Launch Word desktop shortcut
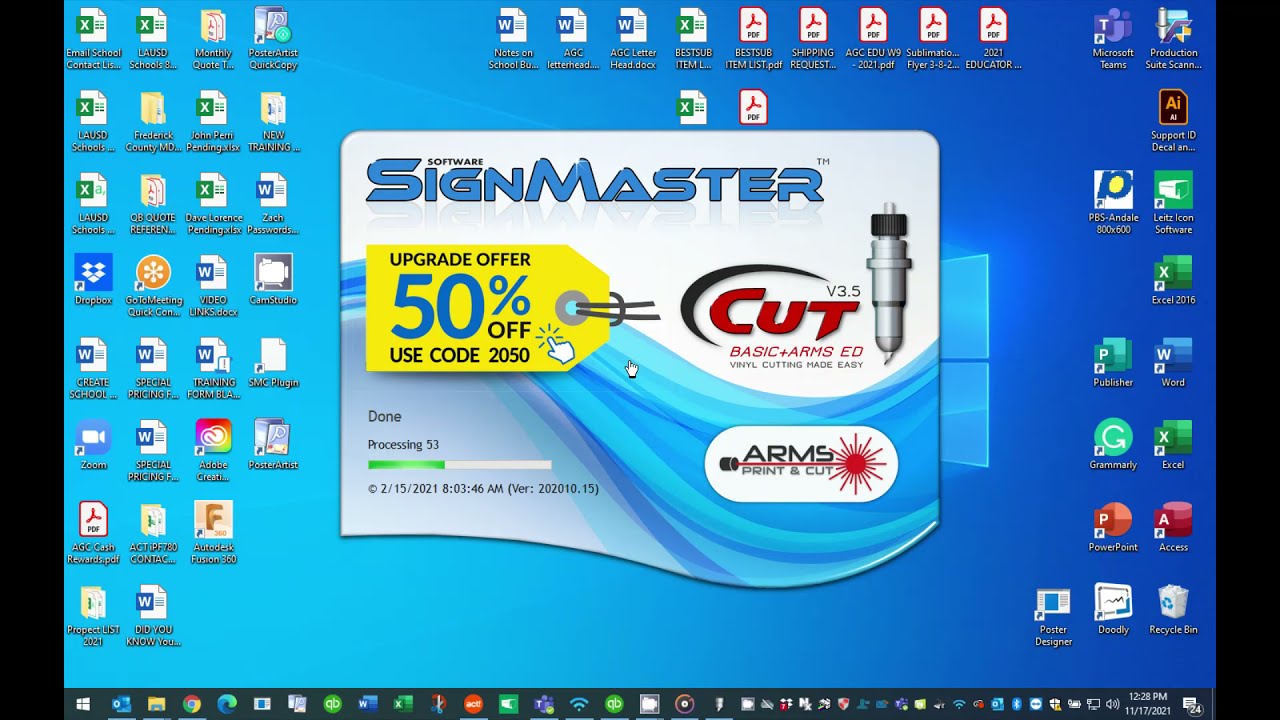Image resolution: width=1280 pixels, height=720 pixels. pyautogui.click(x=1173, y=363)
